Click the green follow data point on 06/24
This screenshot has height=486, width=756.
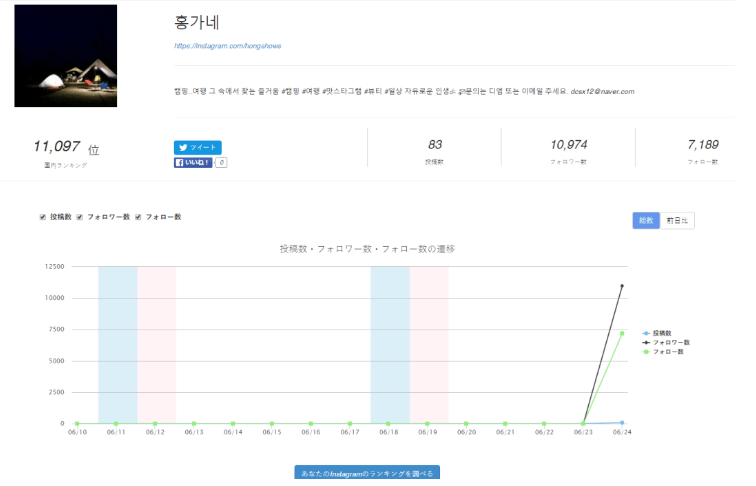point(621,333)
